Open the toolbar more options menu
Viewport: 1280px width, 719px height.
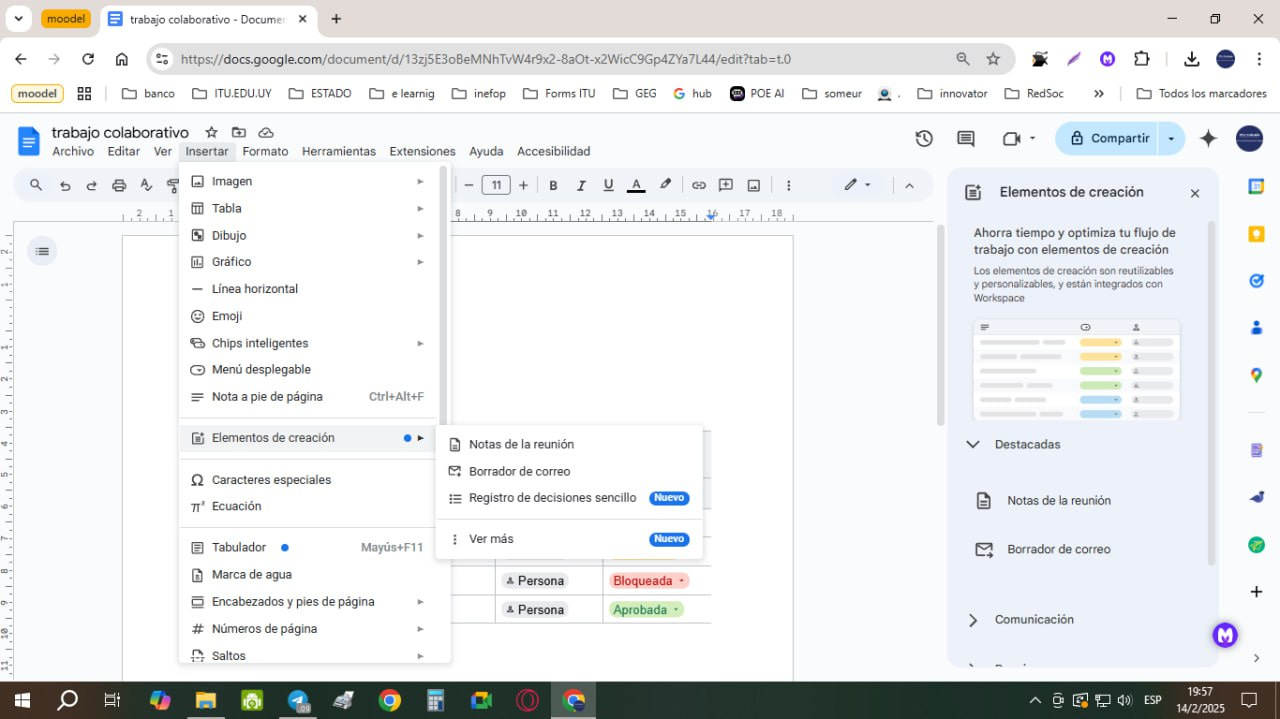[x=788, y=185]
